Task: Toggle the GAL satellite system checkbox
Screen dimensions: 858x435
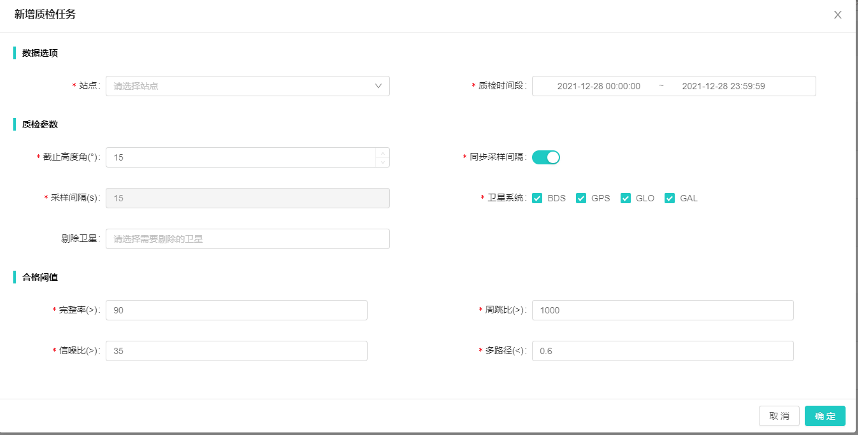Action: pos(670,198)
